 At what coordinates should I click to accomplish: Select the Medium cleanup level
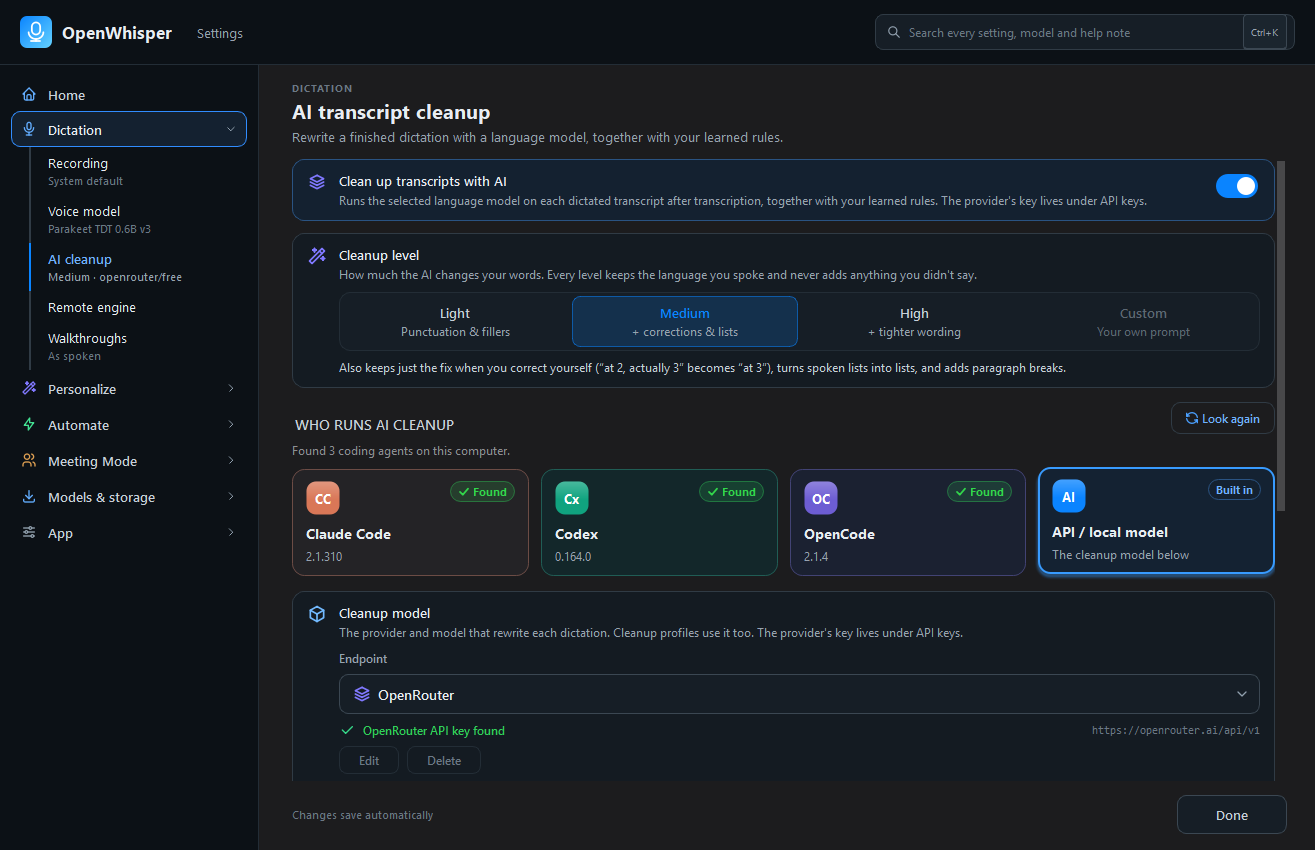(x=685, y=322)
